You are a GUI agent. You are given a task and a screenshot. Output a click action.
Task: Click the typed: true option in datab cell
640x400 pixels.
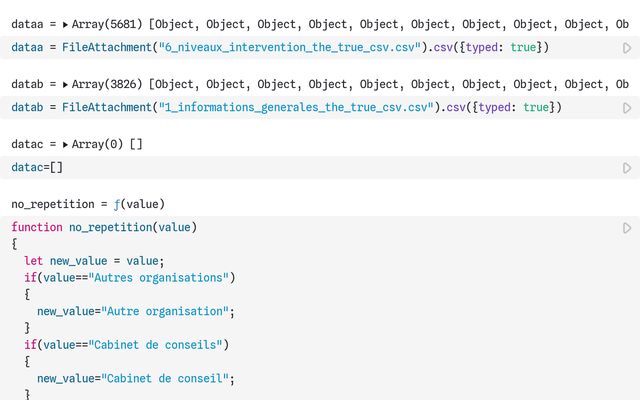pos(514,108)
